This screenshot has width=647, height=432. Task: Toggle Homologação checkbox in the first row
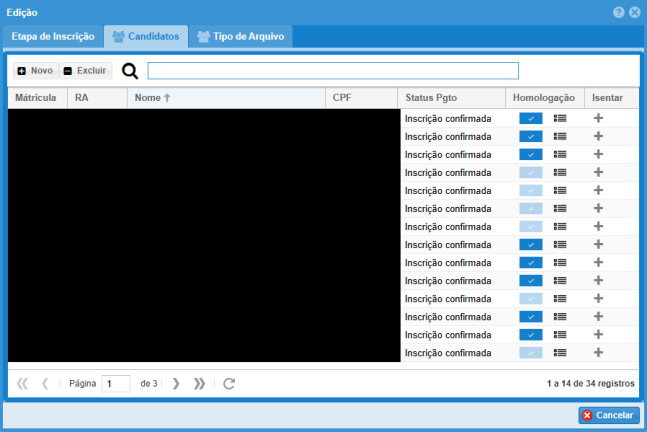coord(530,118)
